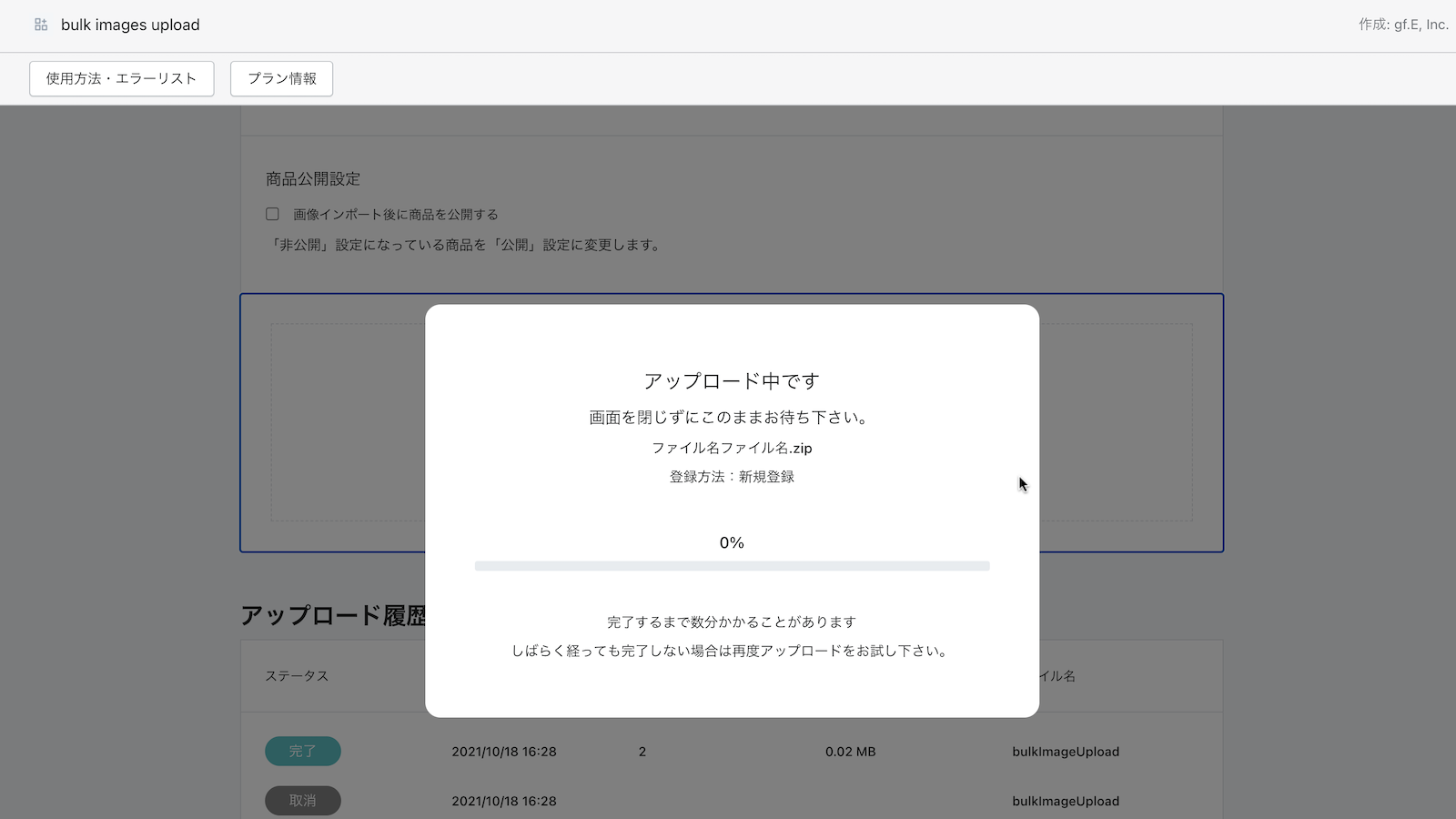1456x819 pixels.
Task: Click the アップロード履歴 heading
Action: [x=334, y=615]
